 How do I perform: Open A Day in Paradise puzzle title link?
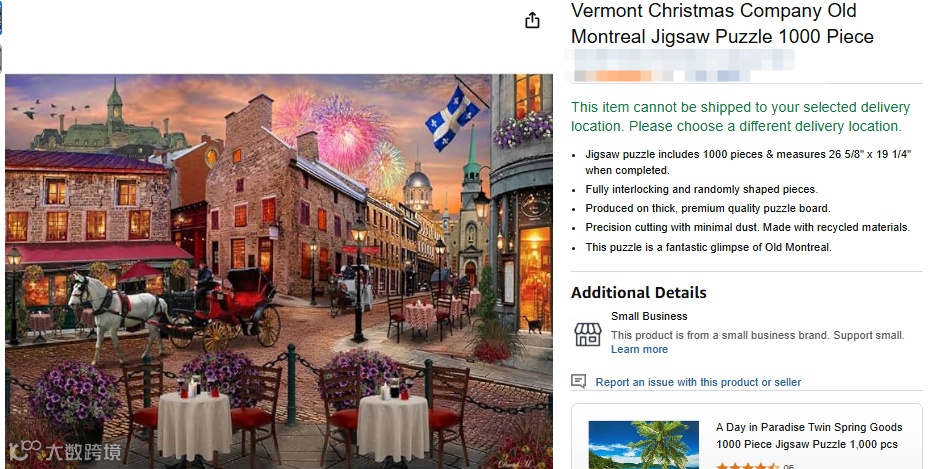(x=809, y=435)
